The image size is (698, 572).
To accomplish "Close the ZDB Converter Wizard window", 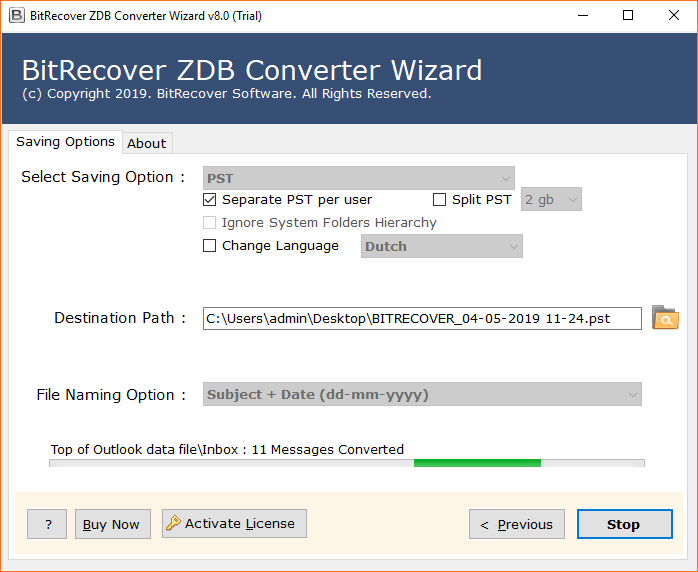I will tap(674, 16).
